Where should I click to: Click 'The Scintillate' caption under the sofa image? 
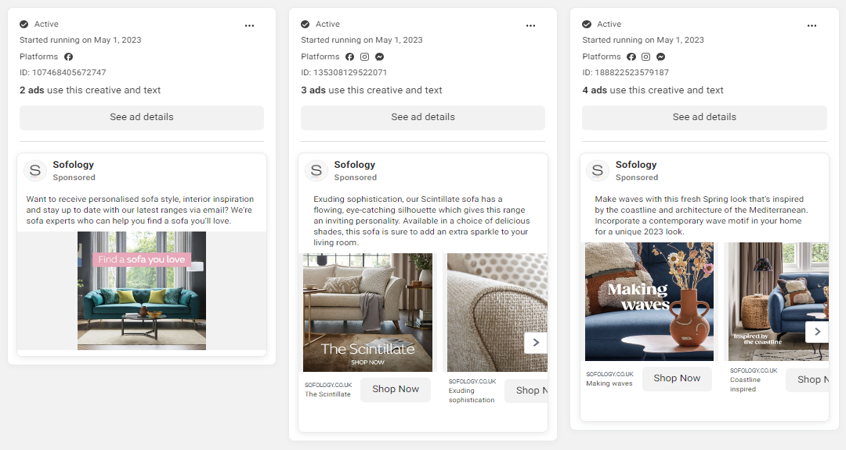(x=328, y=394)
